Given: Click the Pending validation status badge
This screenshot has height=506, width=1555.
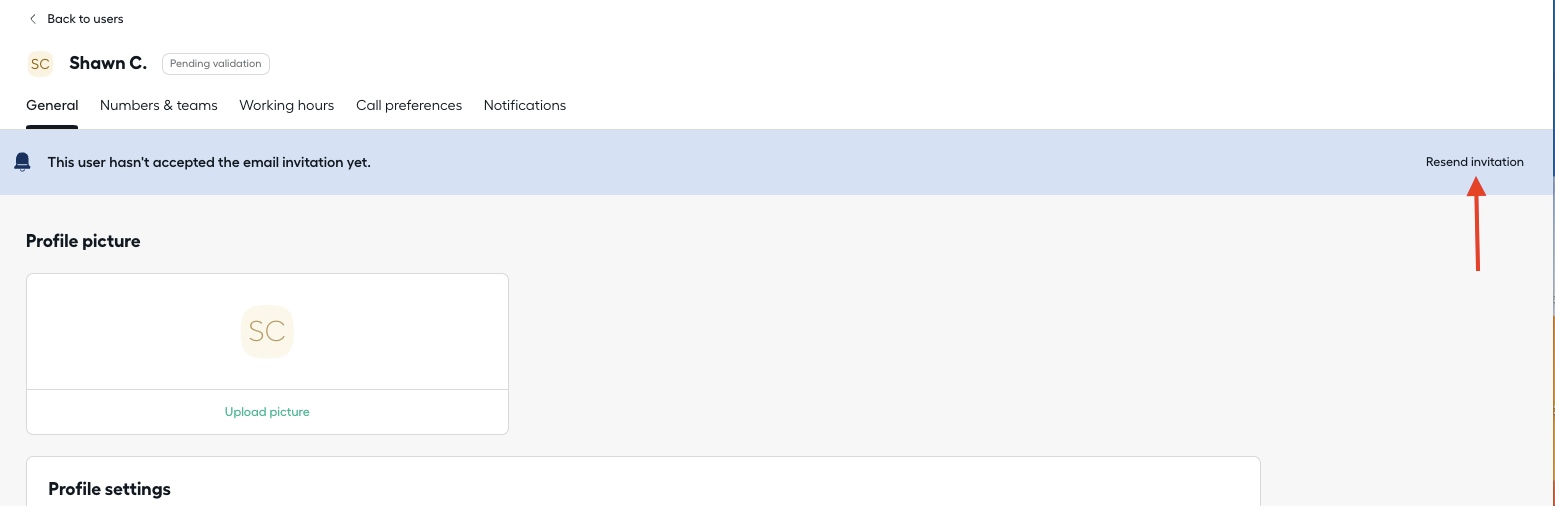Looking at the screenshot, I should click(x=216, y=64).
